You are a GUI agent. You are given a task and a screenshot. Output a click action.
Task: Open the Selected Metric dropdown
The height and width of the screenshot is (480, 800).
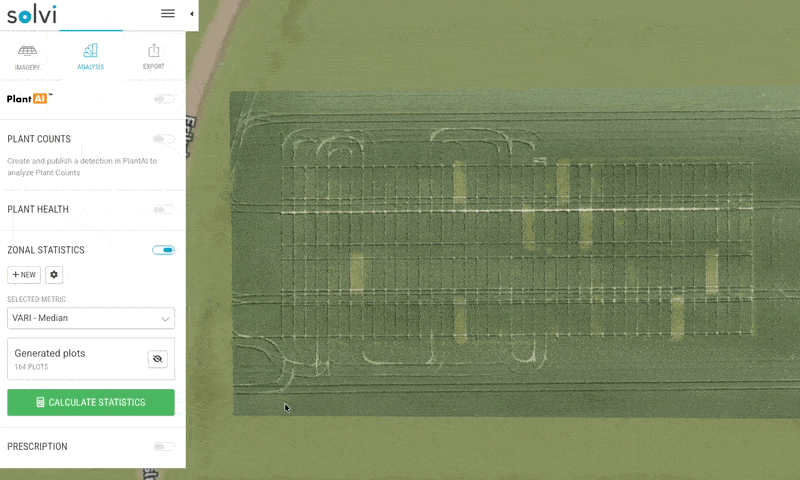[x=91, y=318]
